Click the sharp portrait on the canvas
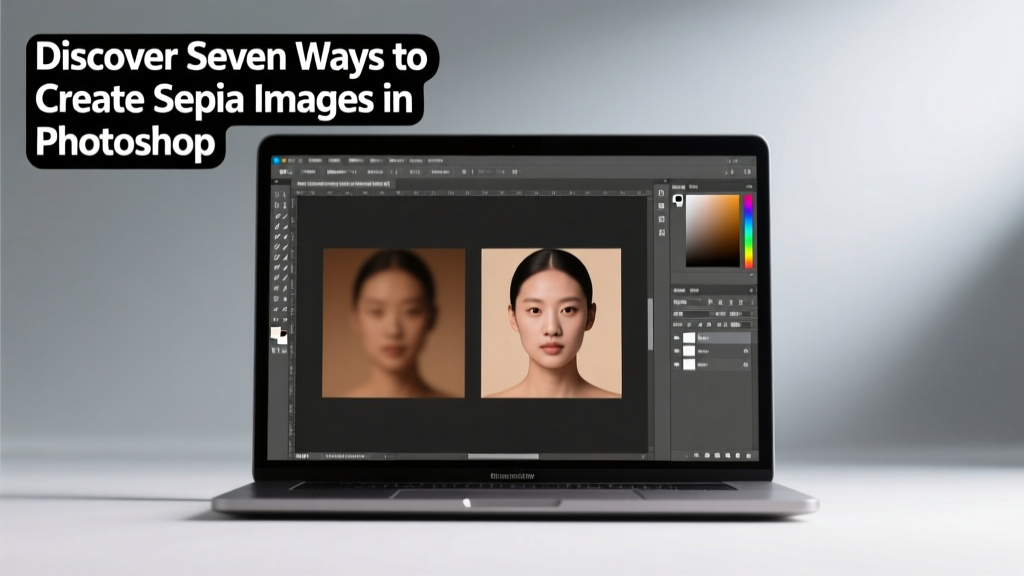This screenshot has height=576, width=1024. [x=551, y=323]
